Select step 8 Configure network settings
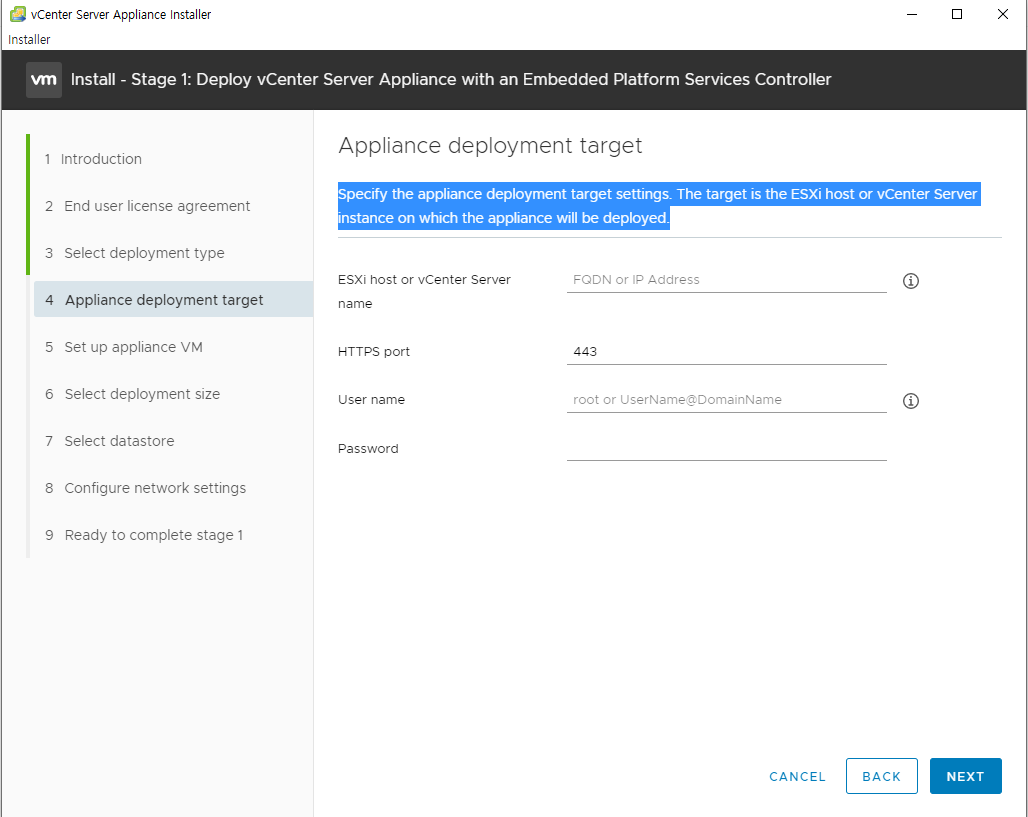1028x817 pixels. point(146,488)
